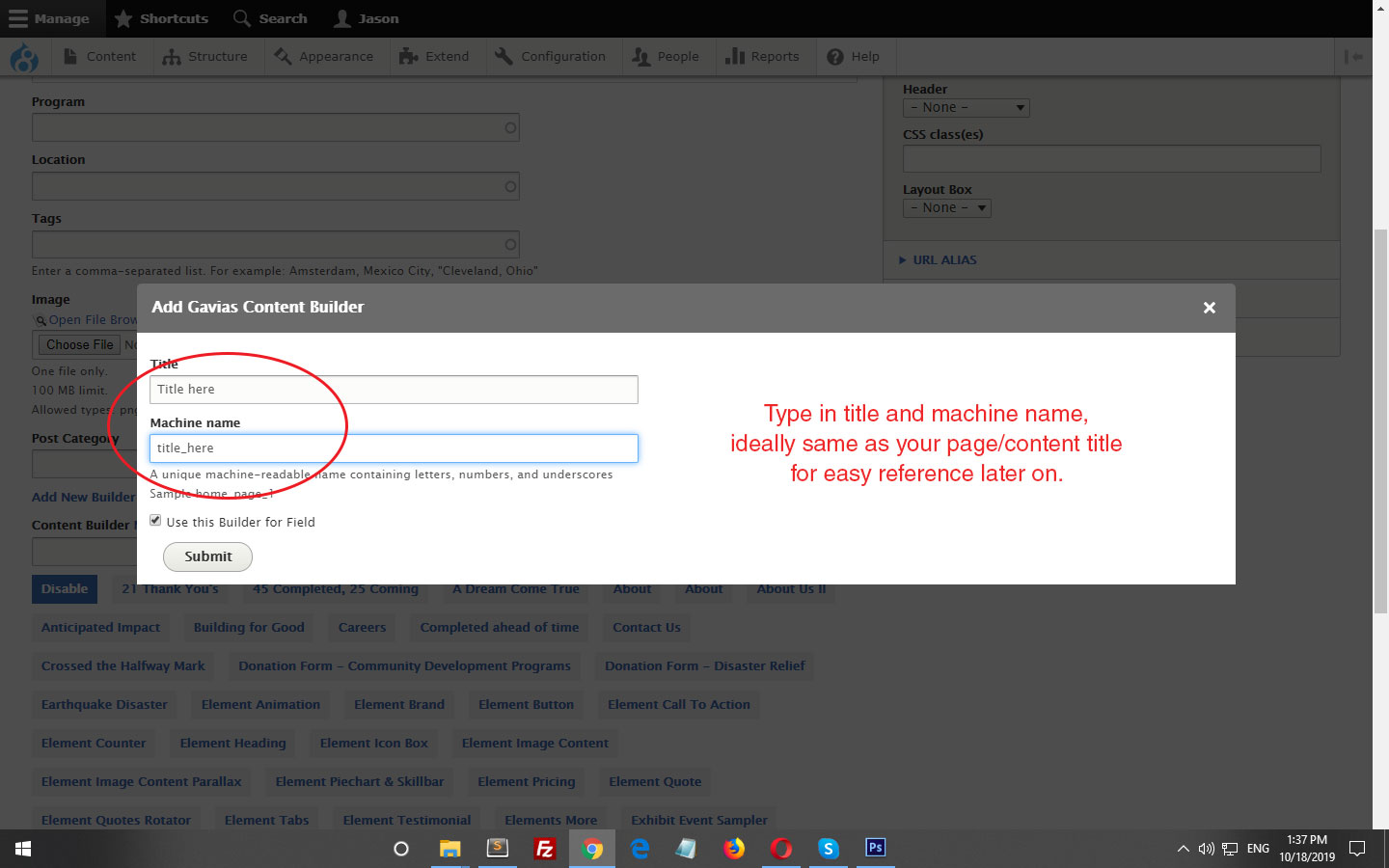The height and width of the screenshot is (868, 1389).
Task: Open the Search magnifier in admin bar
Action: (242, 18)
